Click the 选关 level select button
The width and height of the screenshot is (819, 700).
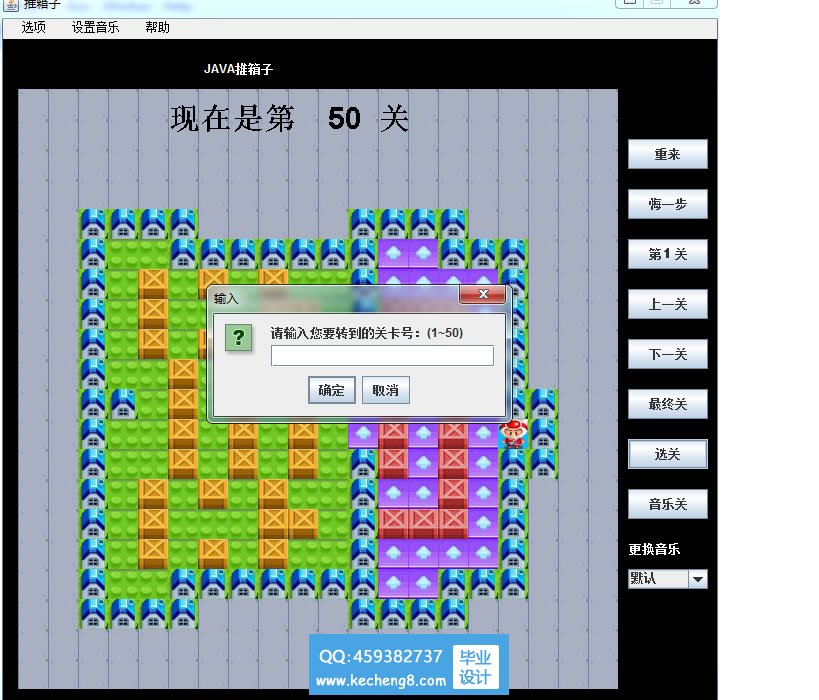[668, 454]
